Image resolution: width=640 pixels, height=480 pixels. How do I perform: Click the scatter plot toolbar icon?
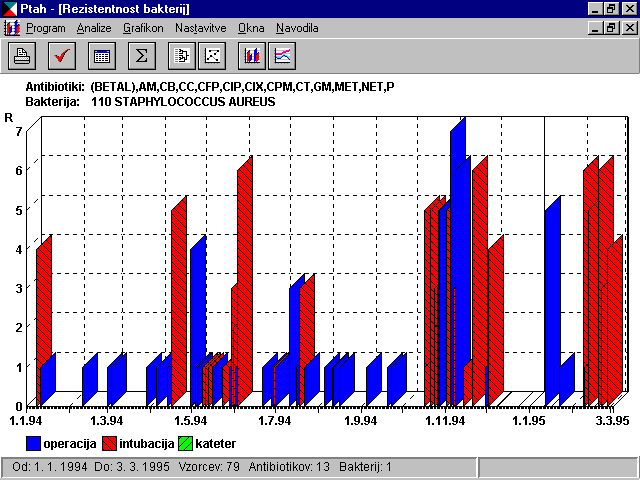[212, 56]
